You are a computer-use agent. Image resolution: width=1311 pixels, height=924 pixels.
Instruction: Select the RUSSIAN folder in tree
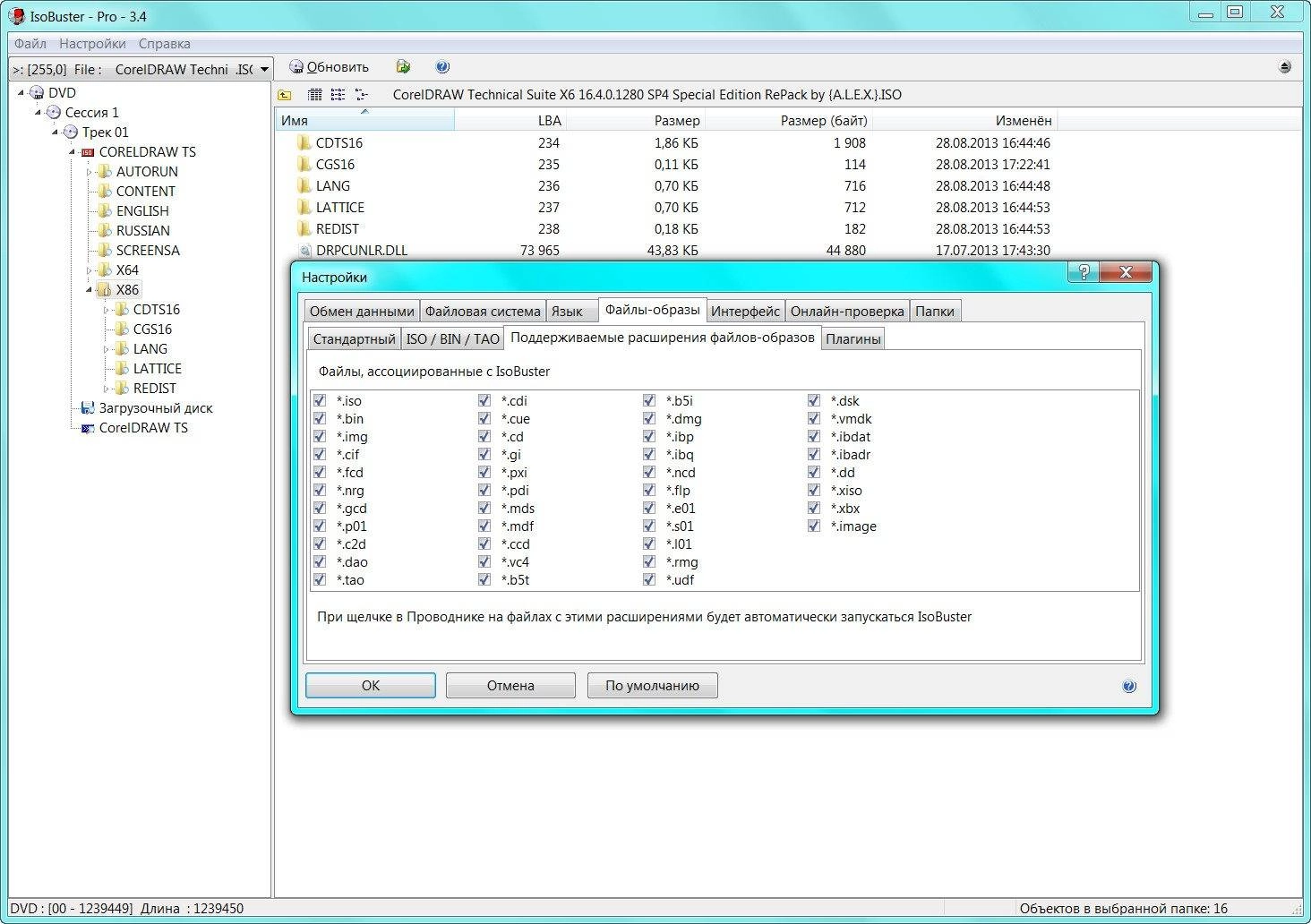(x=105, y=230)
